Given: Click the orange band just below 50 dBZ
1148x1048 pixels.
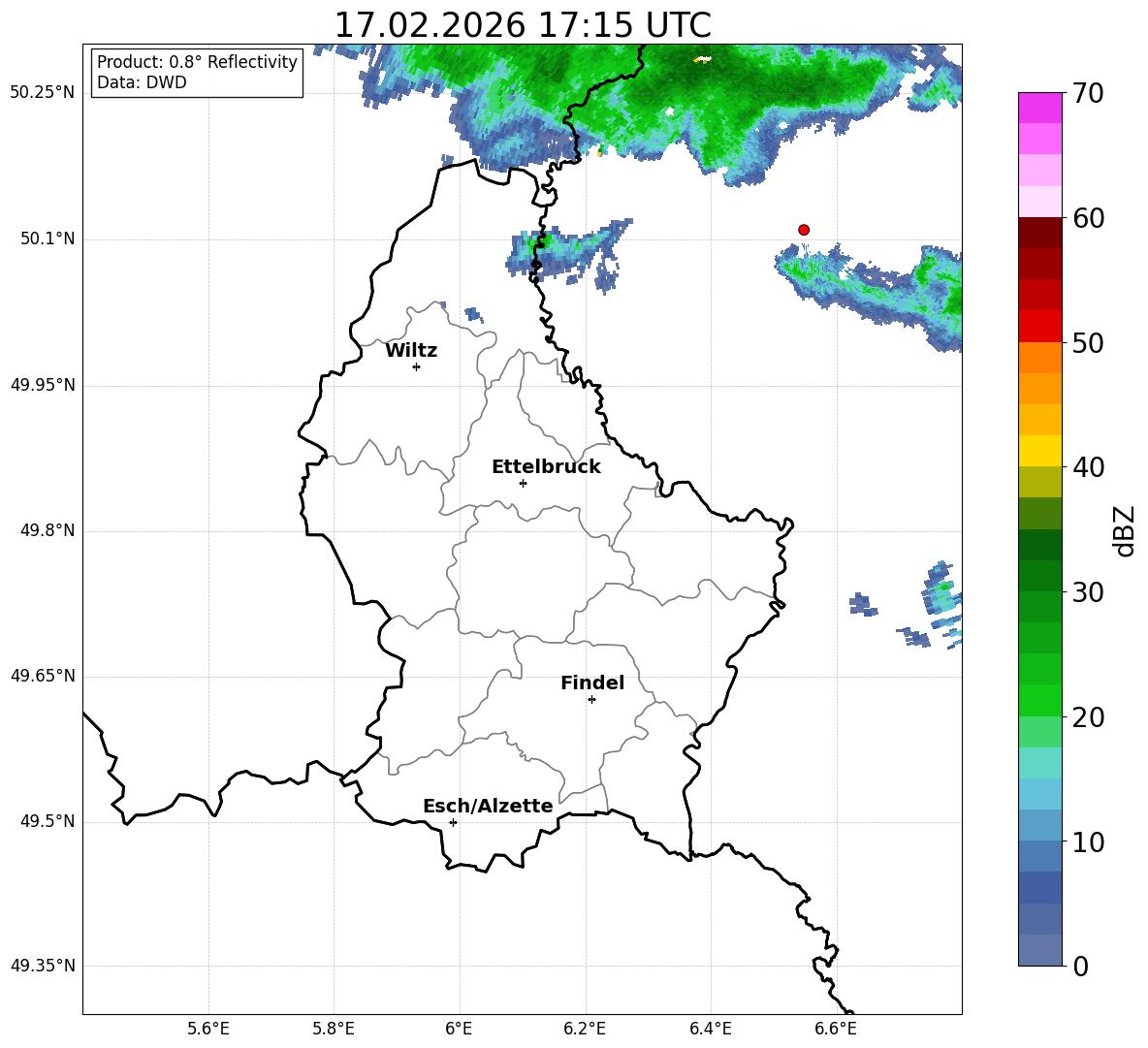Looking at the screenshot, I should coord(1039,358).
